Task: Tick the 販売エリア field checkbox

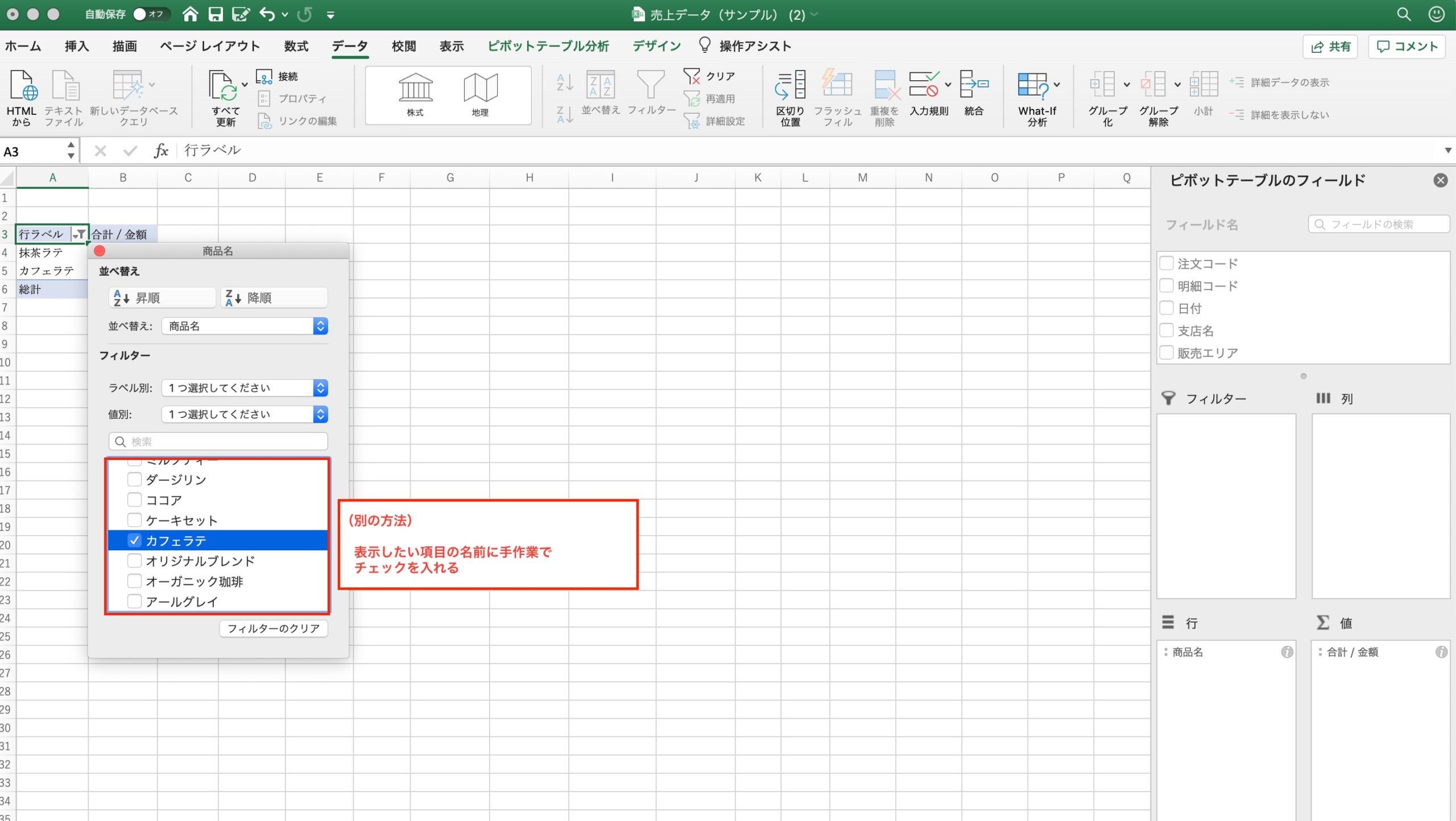Action: coord(1167,353)
